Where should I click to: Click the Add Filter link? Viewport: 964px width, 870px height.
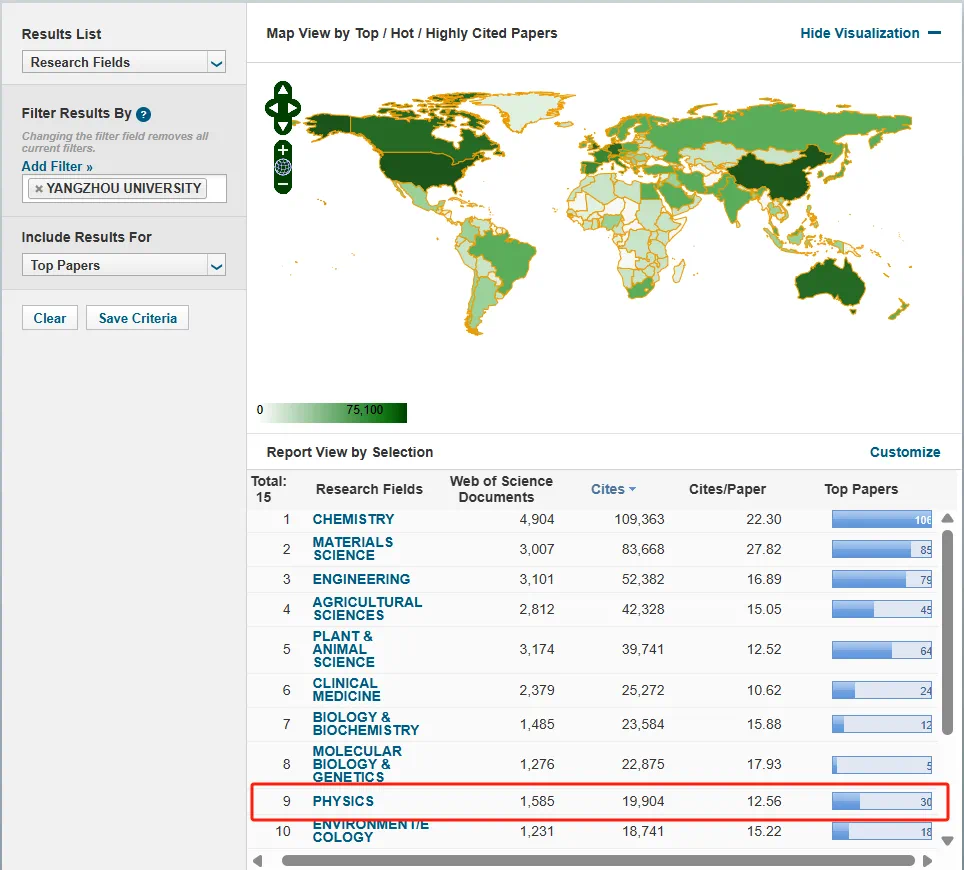click(x=57, y=166)
